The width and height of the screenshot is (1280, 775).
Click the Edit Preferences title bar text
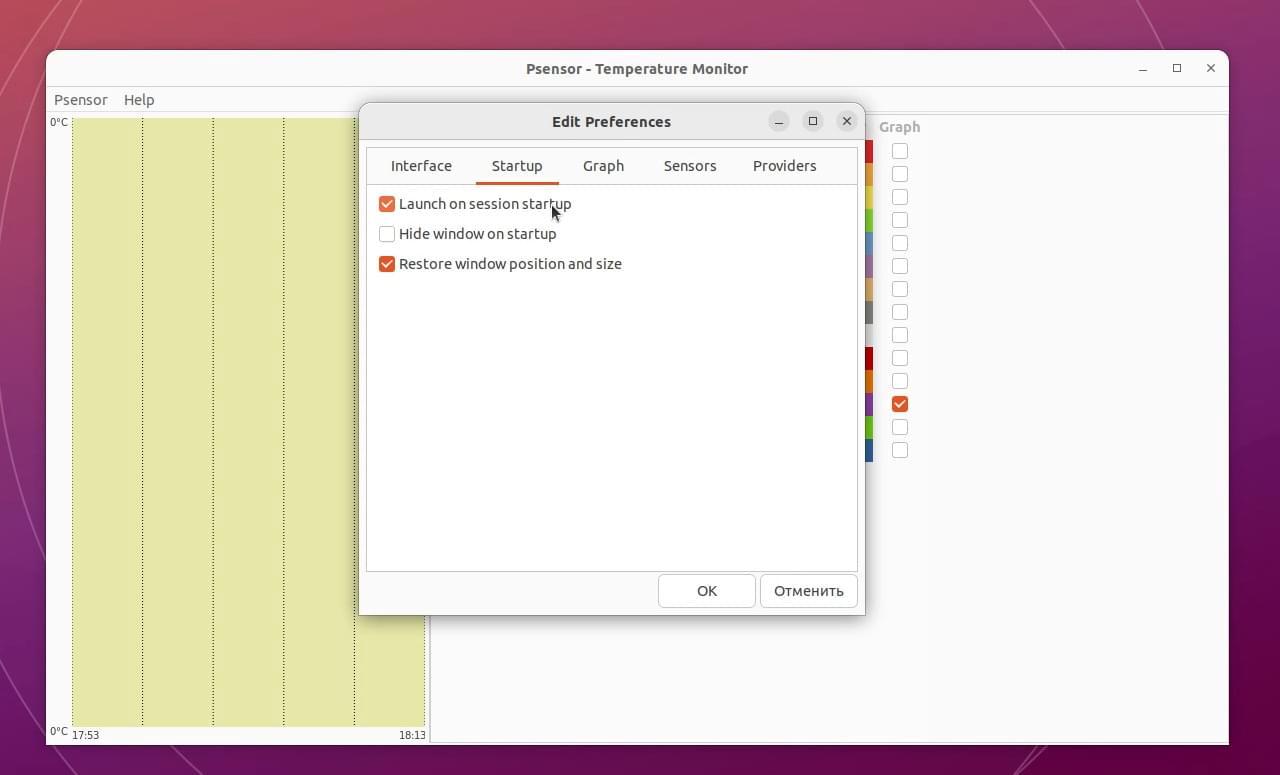tap(611, 122)
